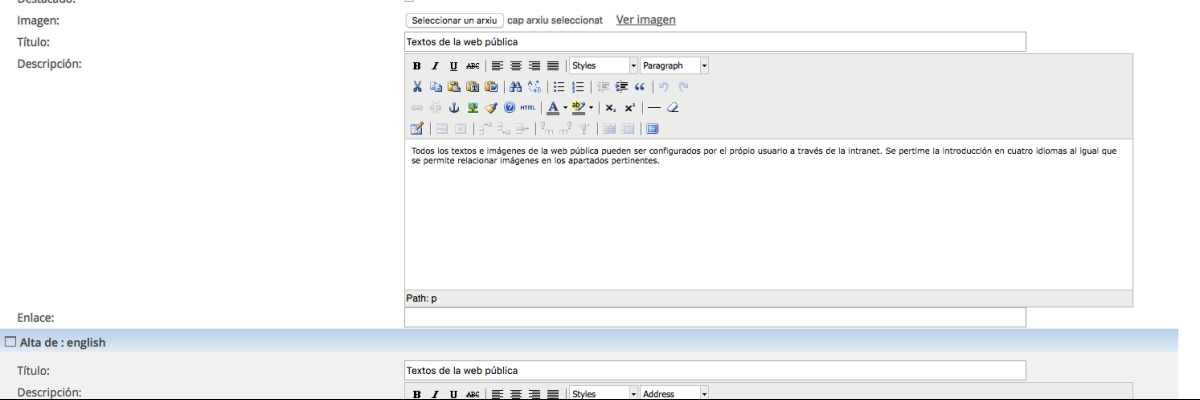This screenshot has height=400, width=1200.
Task: Click the subscript icon
Action: tap(610, 108)
